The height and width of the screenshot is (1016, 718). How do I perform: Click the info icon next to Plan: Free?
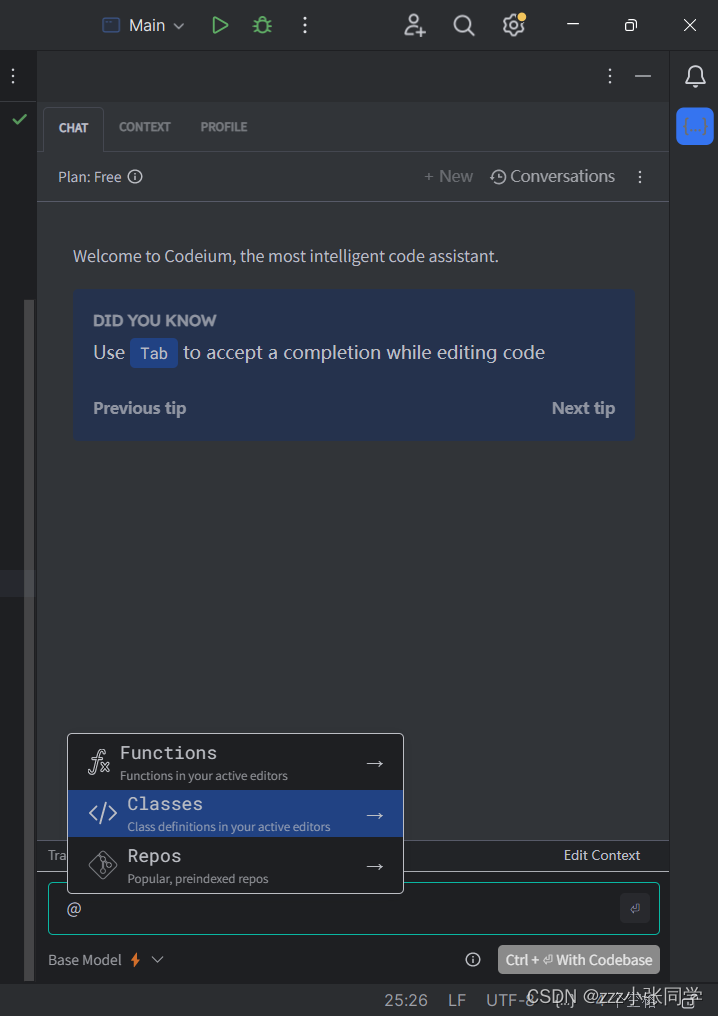coord(135,176)
